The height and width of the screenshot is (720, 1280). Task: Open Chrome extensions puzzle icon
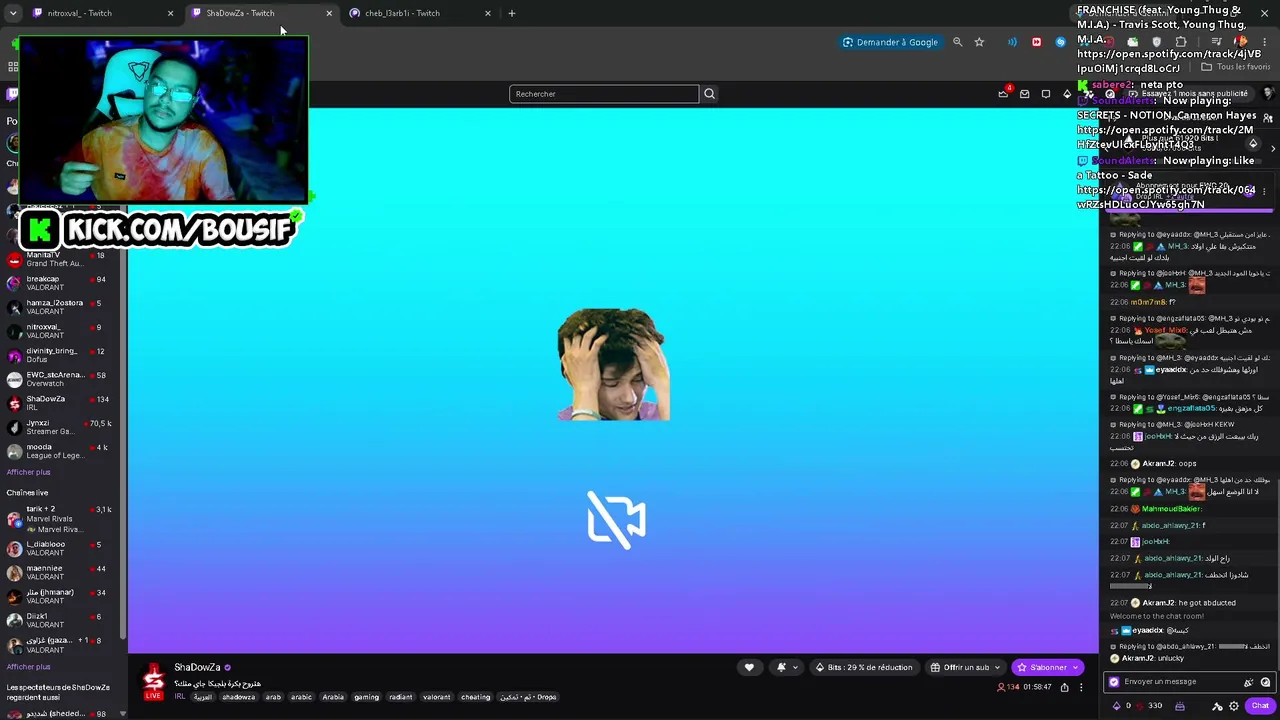pos(1181,42)
